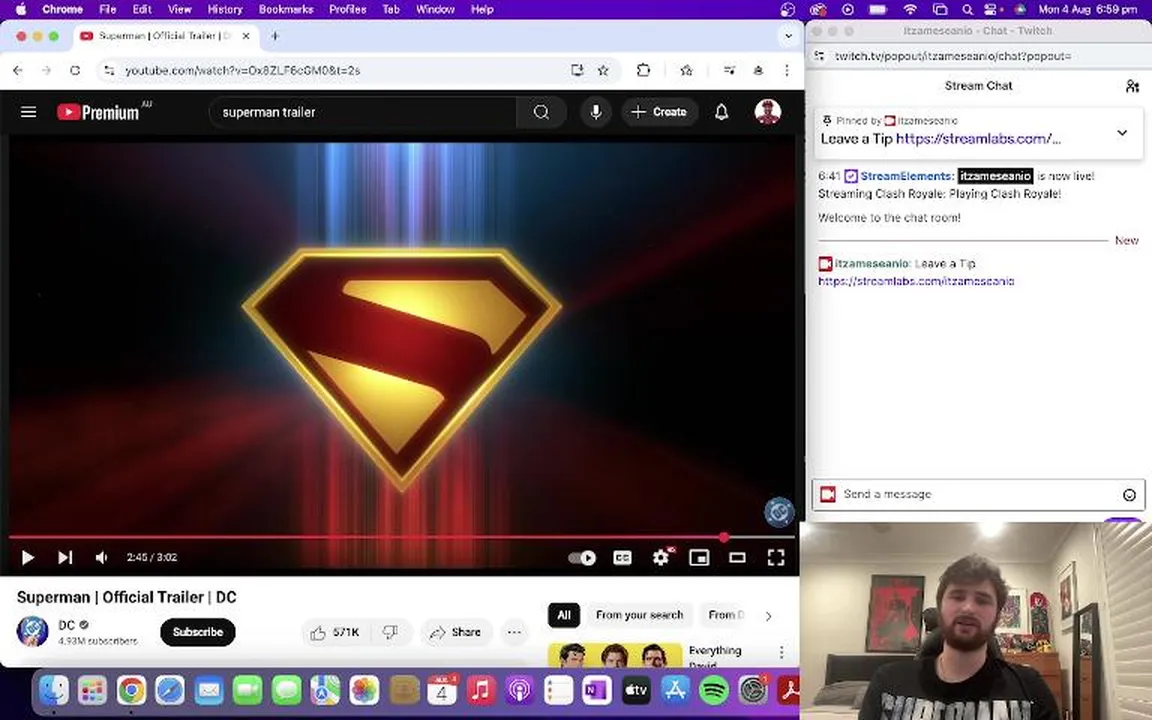Screen dimensions: 1152x720
Task: Click StreamElements username in chat
Action: tap(907, 176)
